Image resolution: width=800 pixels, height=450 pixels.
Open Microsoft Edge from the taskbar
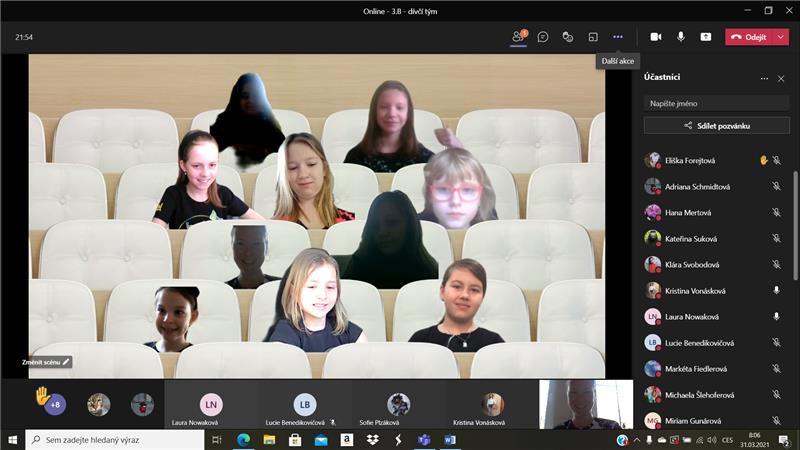(x=243, y=440)
